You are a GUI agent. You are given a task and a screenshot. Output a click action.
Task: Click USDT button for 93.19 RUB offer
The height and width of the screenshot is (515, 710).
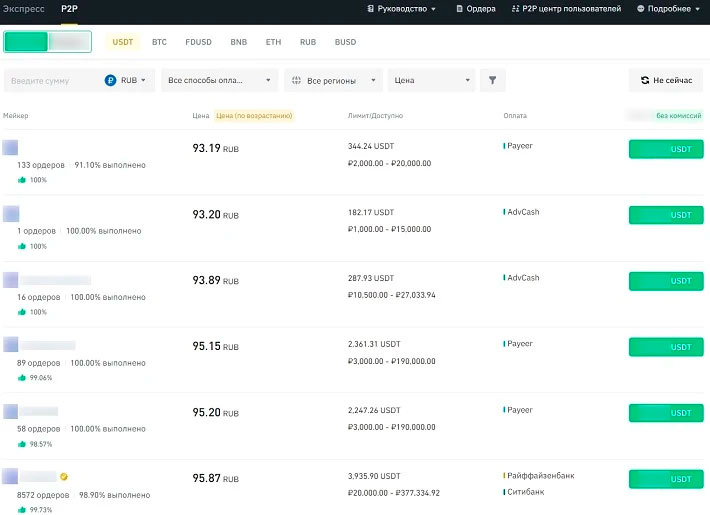[666, 149]
